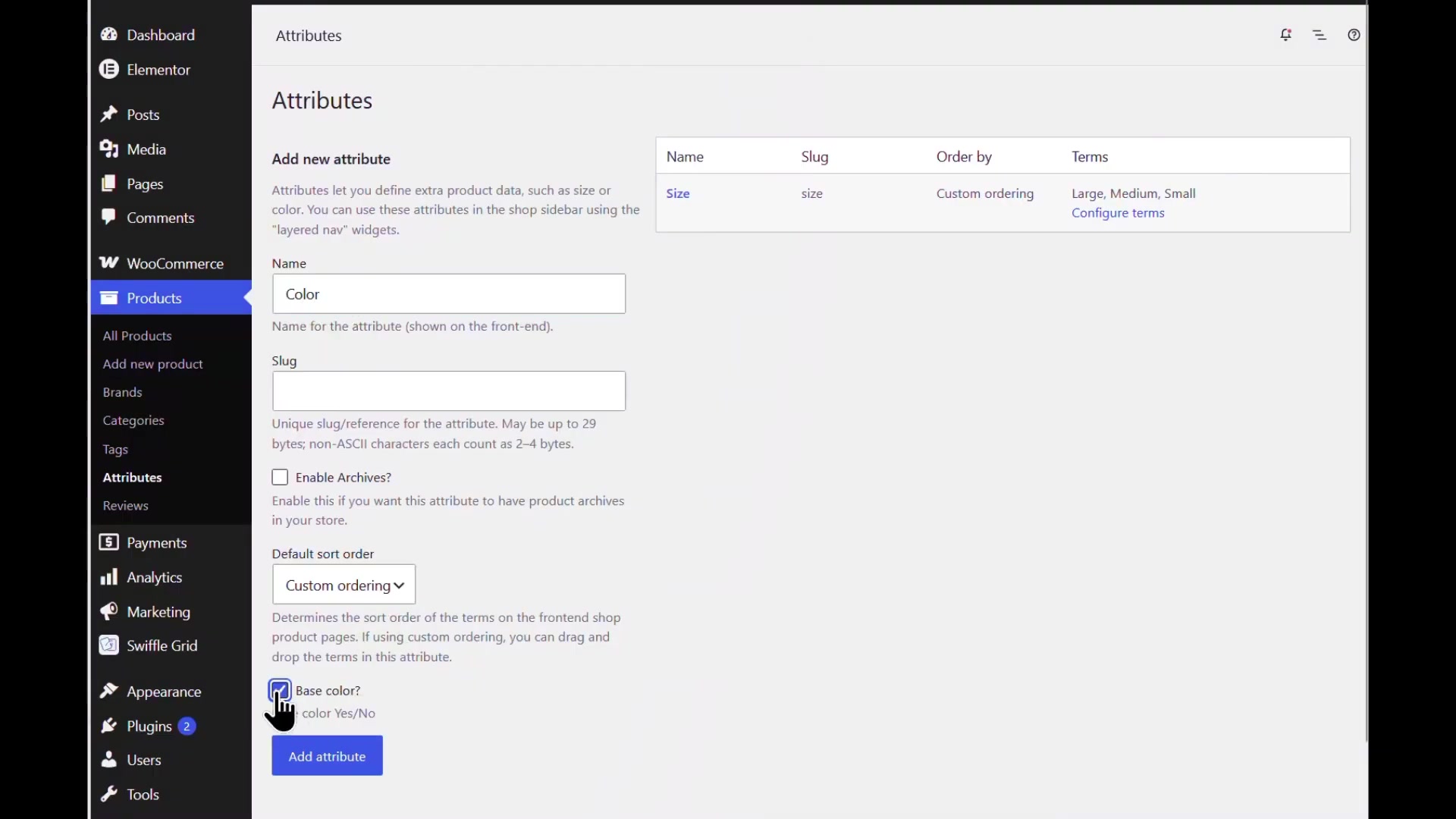Click the Marketing megaphone icon

(x=109, y=612)
